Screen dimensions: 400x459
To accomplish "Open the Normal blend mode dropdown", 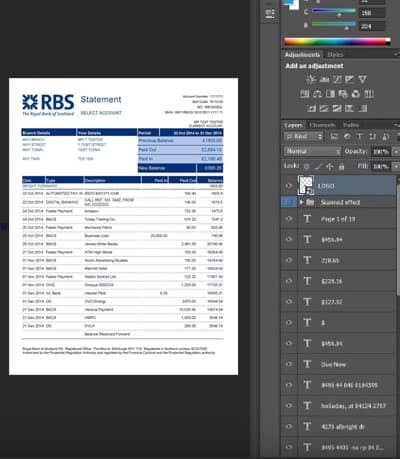I will pyautogui.click(x=313, y=151).
